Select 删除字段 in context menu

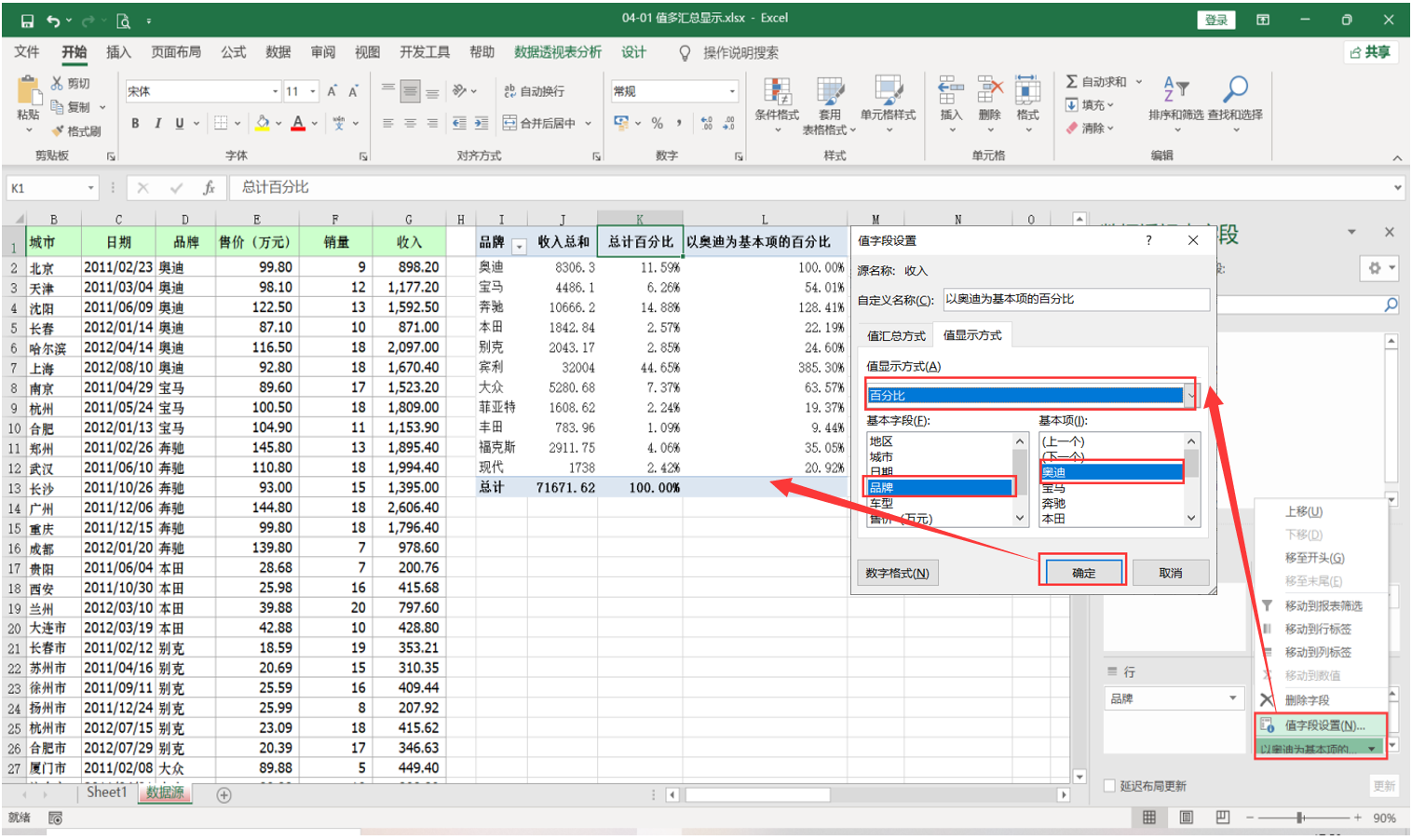pos(1307,700)
